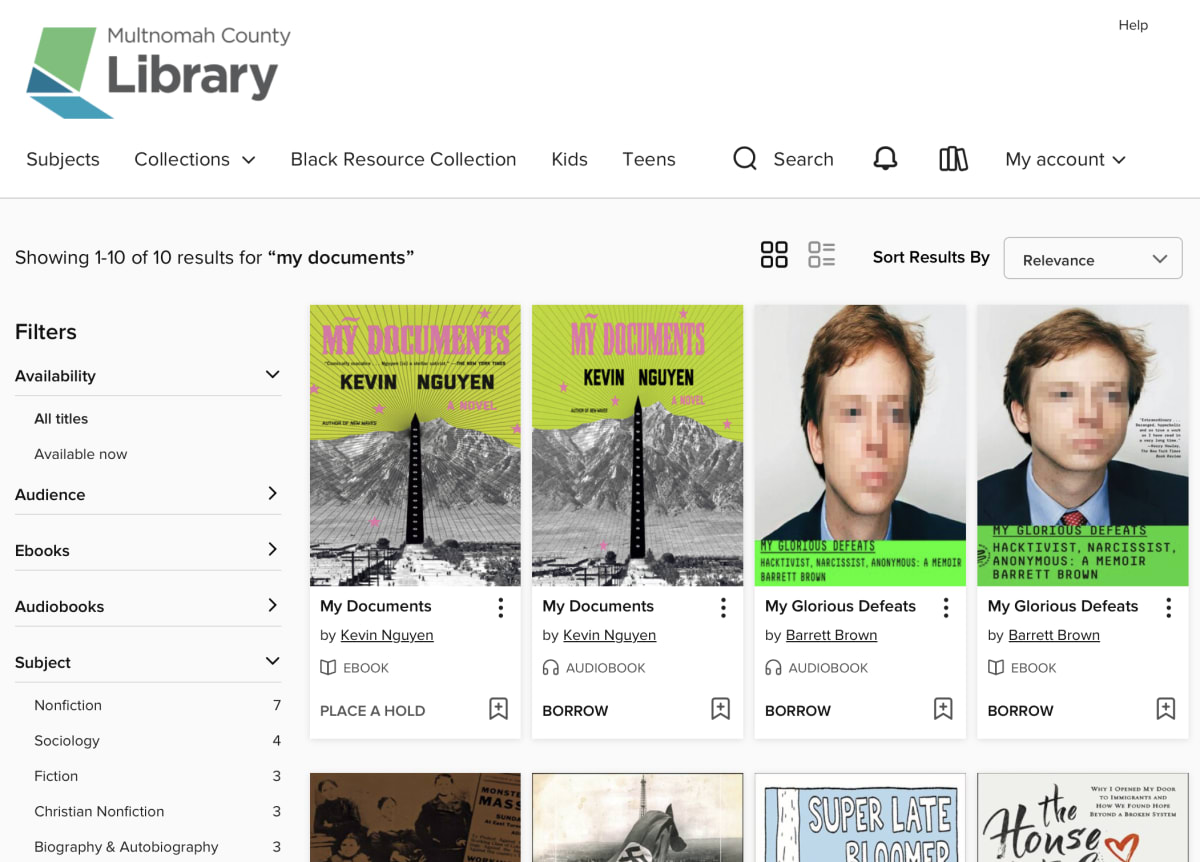This screenshot has height=862, width=1200.
Task: Open the Teens section
Action: click(x=649, y=159)
